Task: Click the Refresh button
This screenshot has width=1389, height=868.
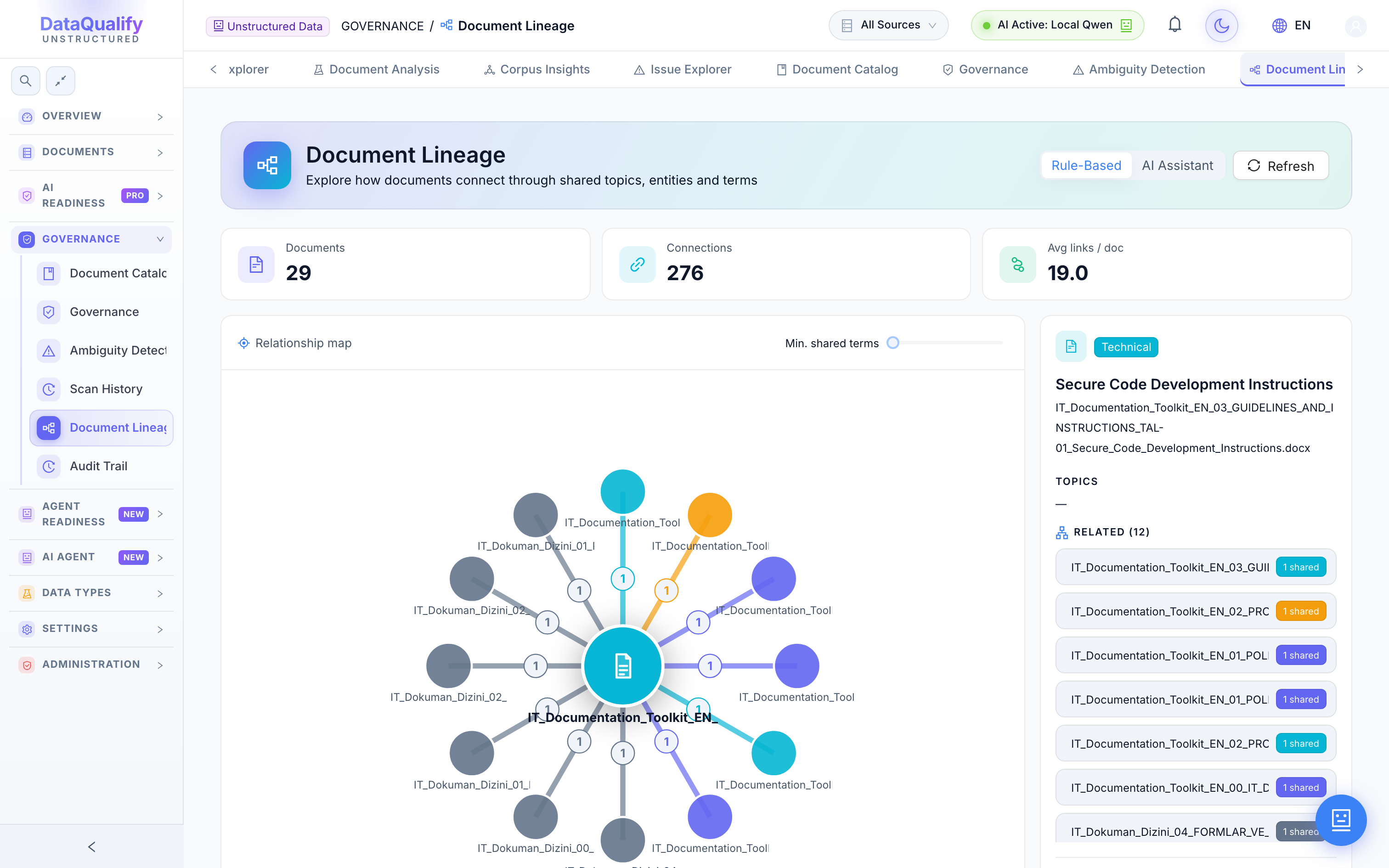Action: [x=1281, y=166]
